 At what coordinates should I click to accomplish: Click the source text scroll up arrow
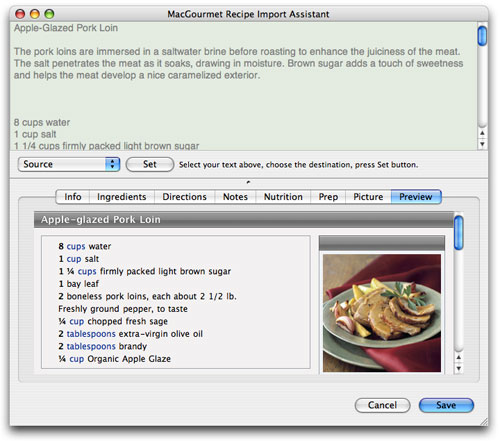pos(482,133)
